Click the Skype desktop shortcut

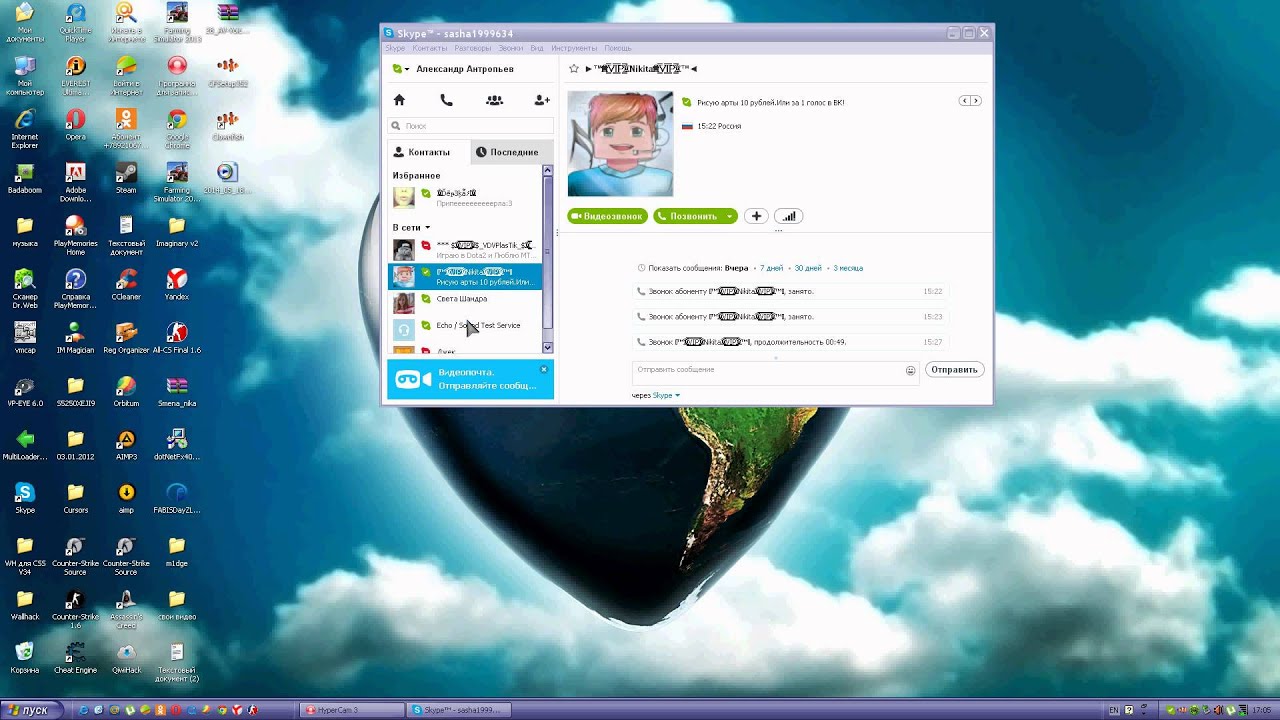pos(25,497)
